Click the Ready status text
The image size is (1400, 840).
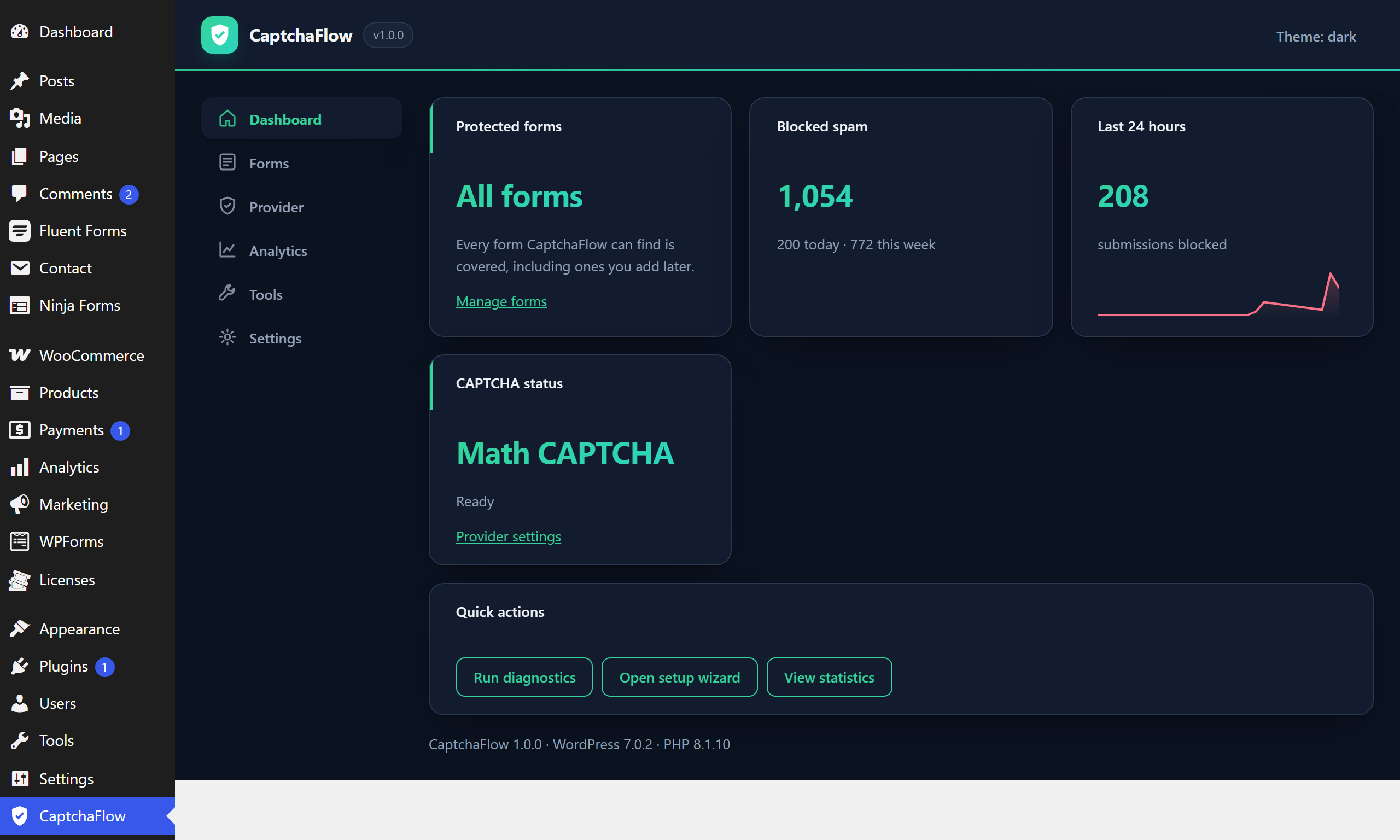[475, 501]
